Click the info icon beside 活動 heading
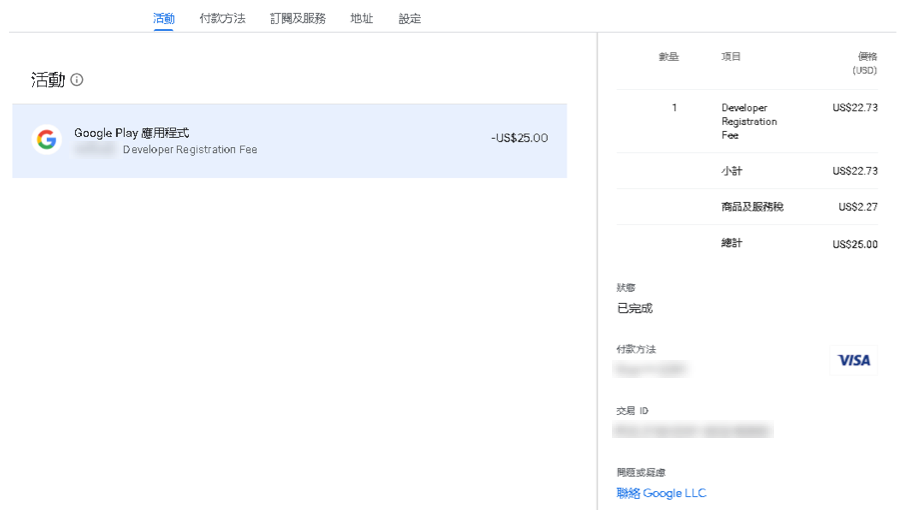Image resolution: width=906 pixels, height=510 pixels. (77, 80)
